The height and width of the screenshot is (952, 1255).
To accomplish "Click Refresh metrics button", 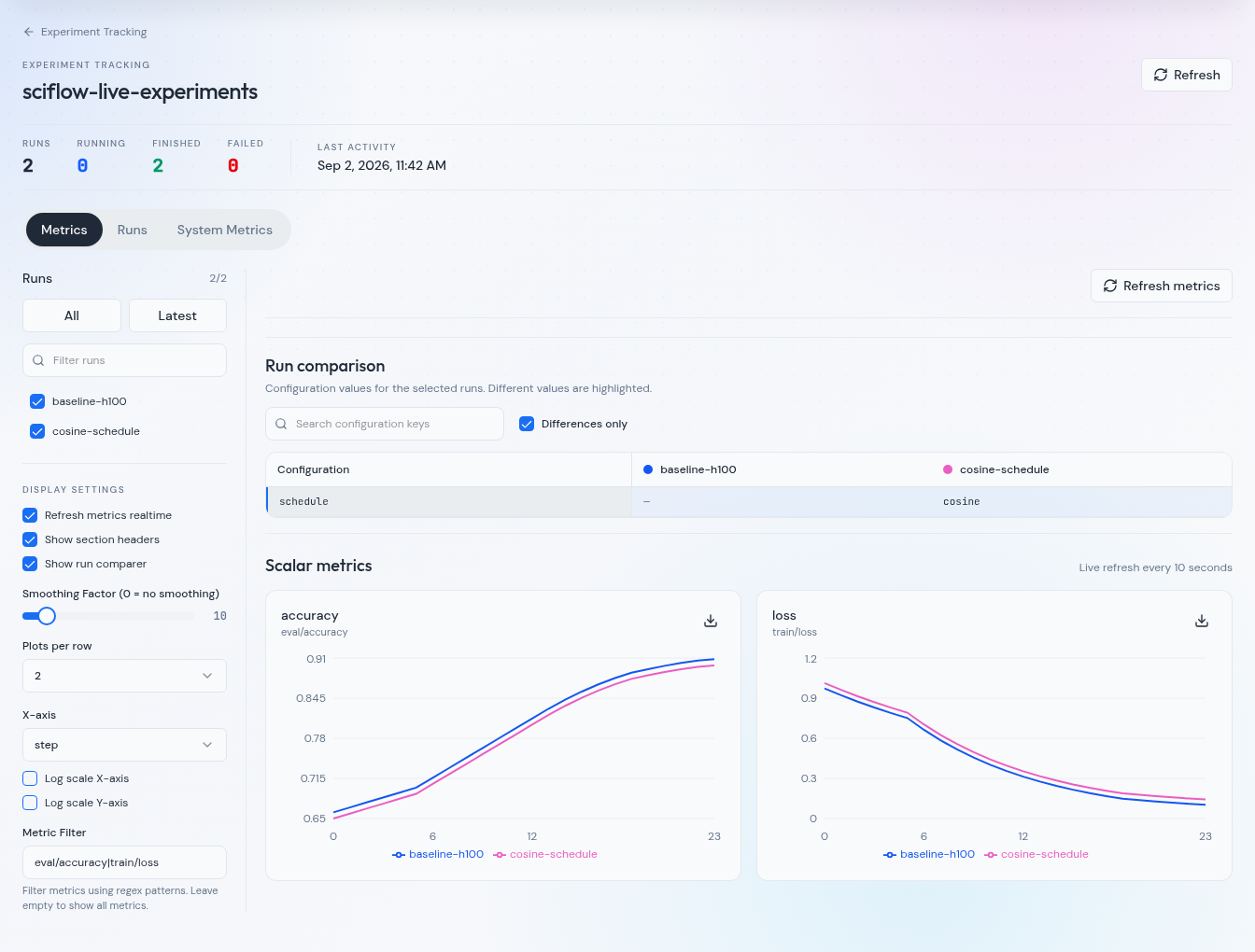I will point(1162,286).
